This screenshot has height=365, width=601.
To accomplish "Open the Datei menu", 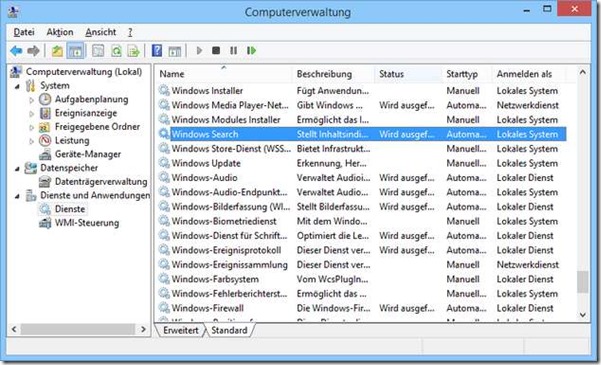I will click(x=24, y=32).
